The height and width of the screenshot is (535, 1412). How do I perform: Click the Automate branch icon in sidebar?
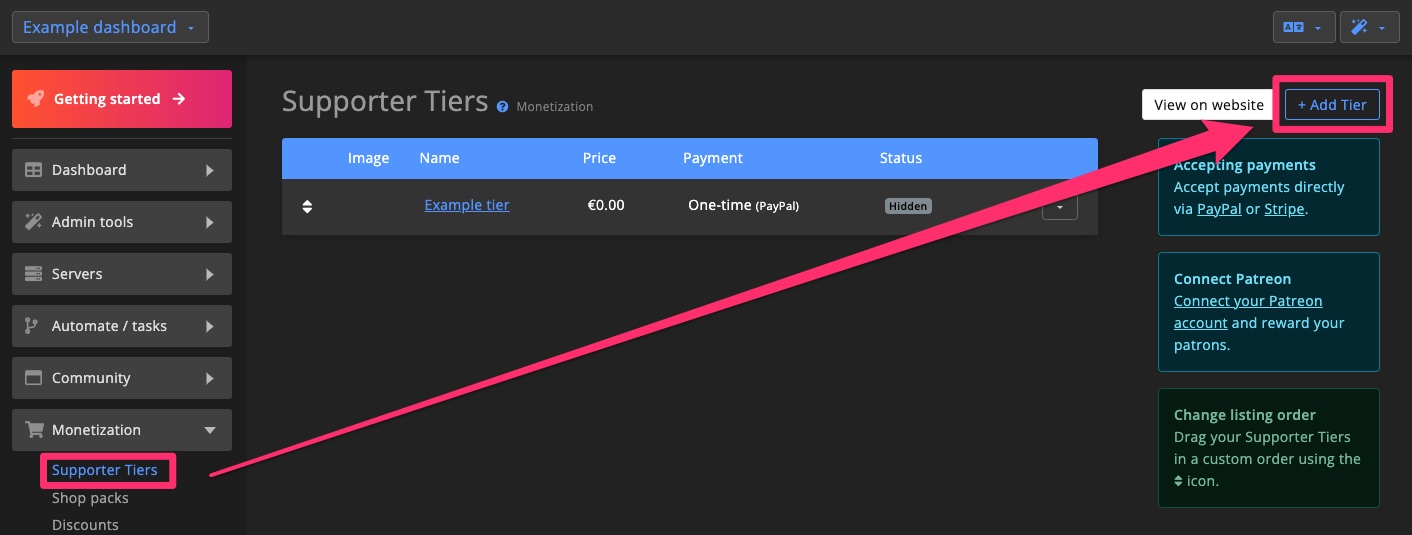32,326
